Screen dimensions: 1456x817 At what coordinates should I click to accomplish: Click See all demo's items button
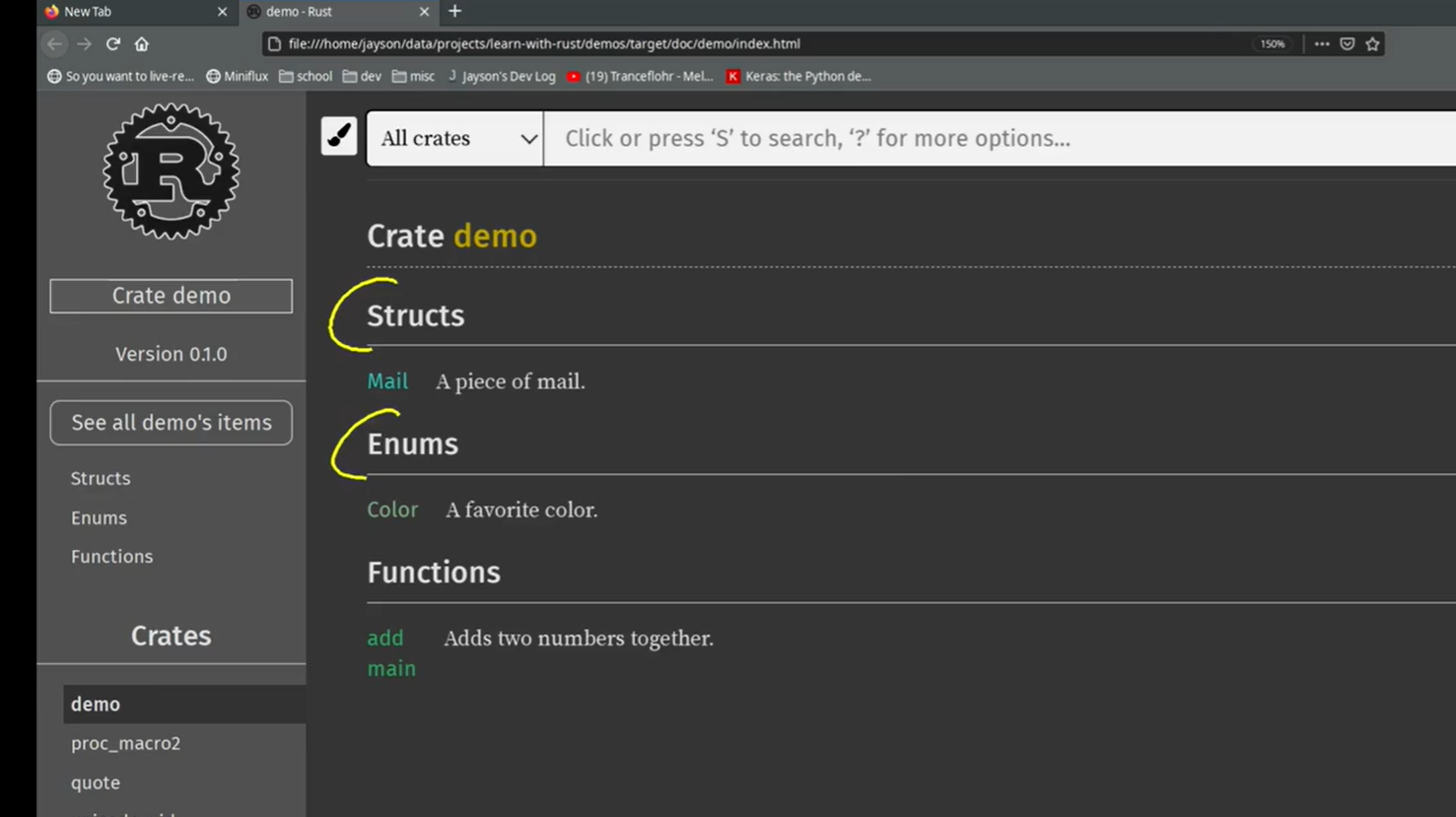click(171, 423)
